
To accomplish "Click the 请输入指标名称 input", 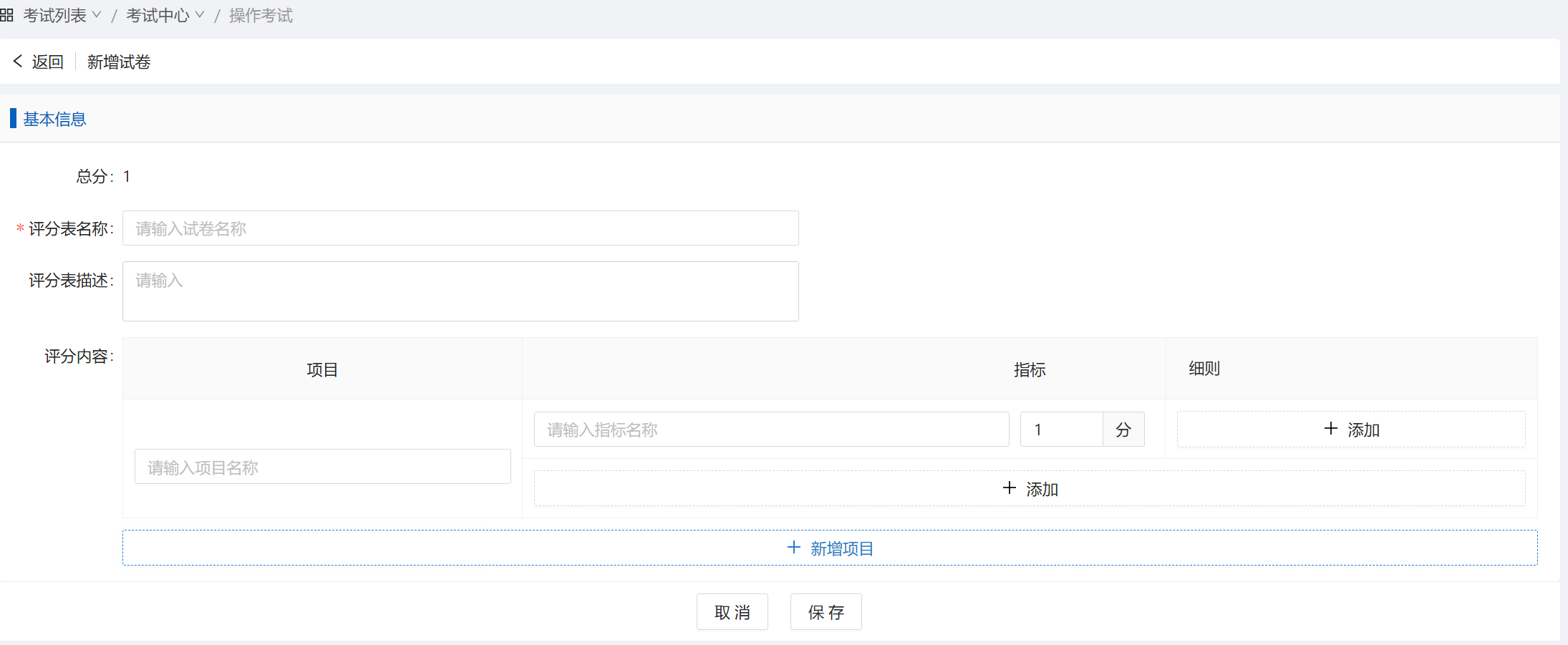I will pyautogui.click(x=771, y=430).
